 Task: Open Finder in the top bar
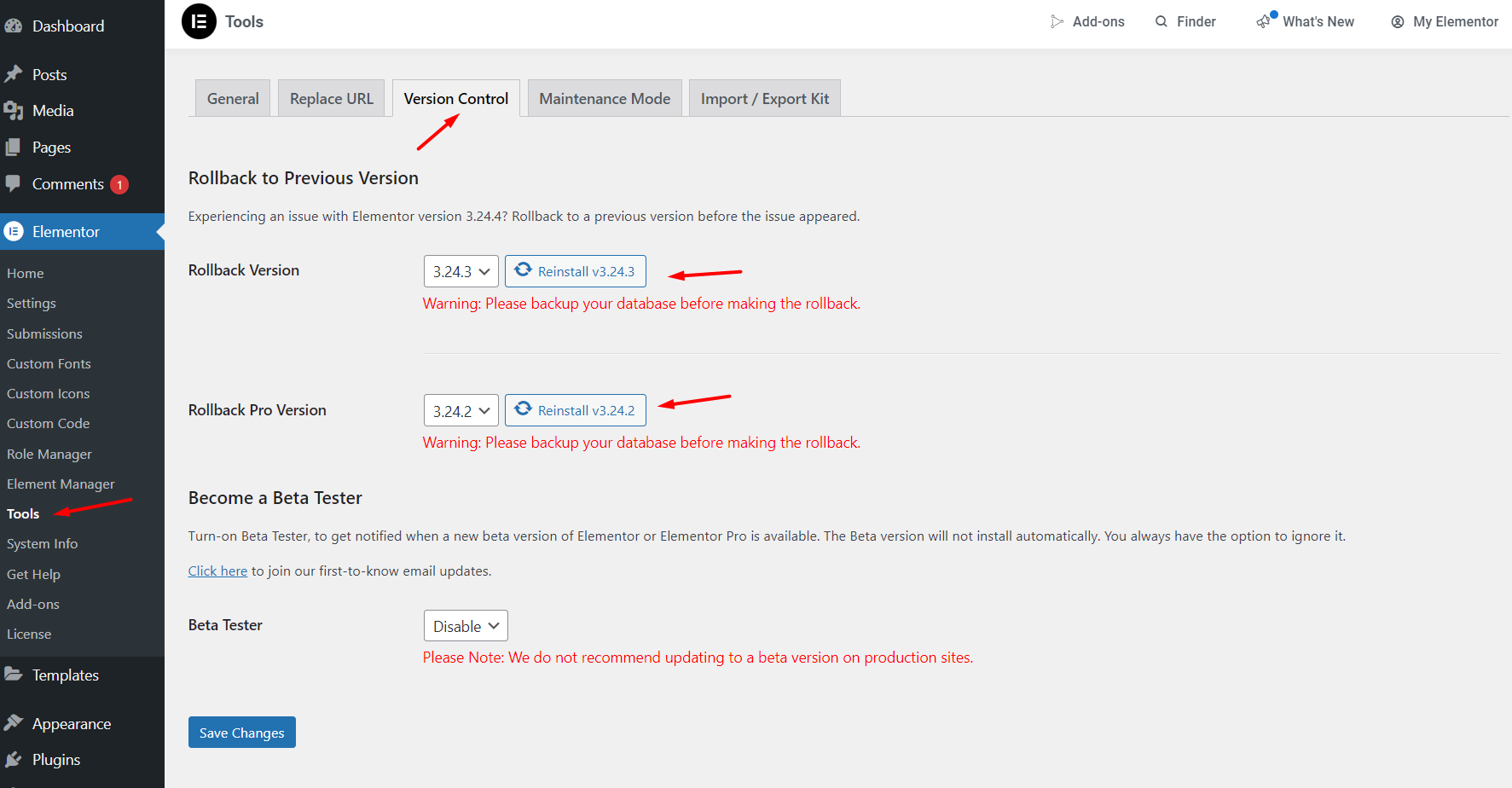pos(1185,21)
